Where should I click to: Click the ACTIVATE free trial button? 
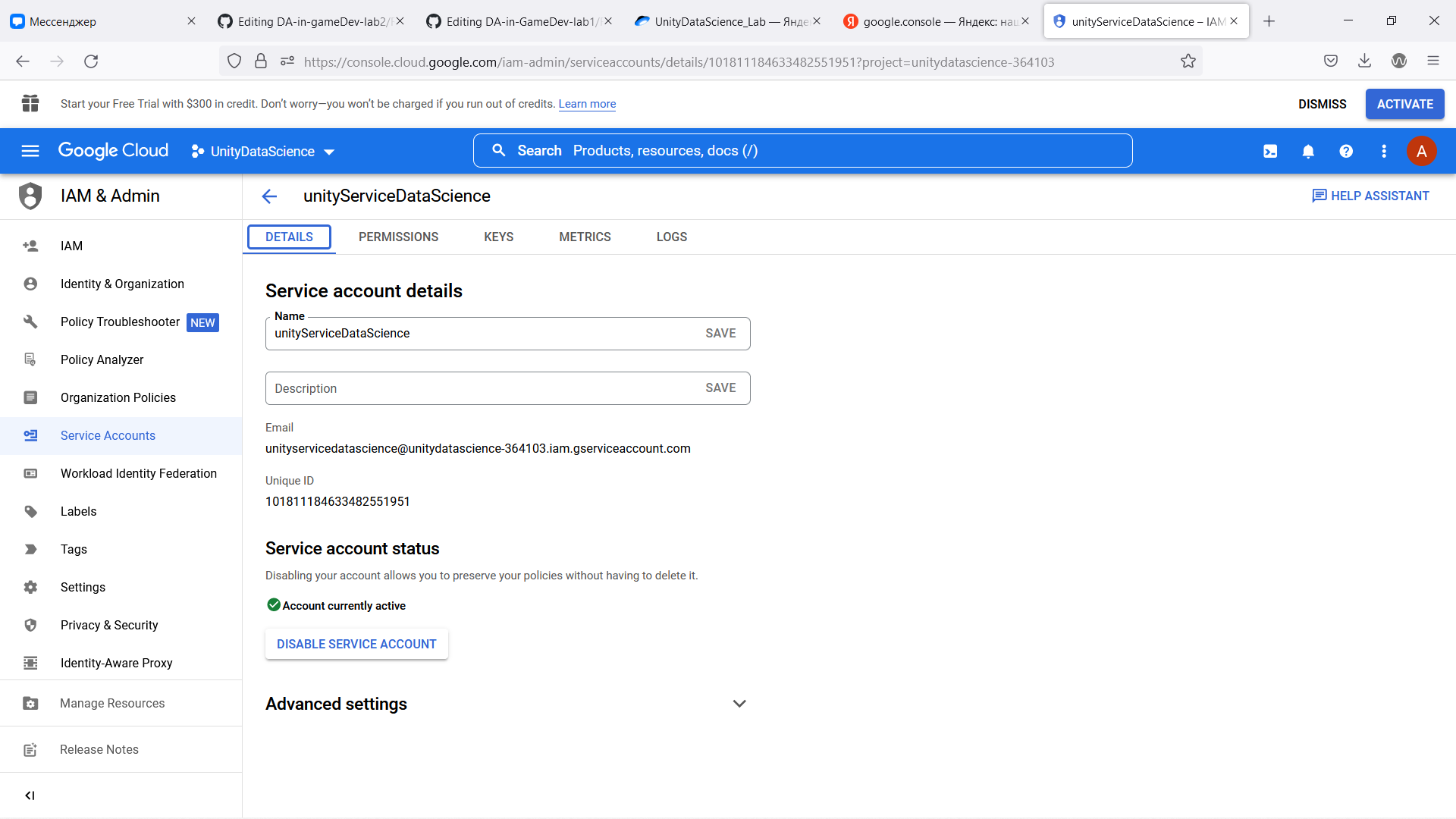pos(1404,104)
